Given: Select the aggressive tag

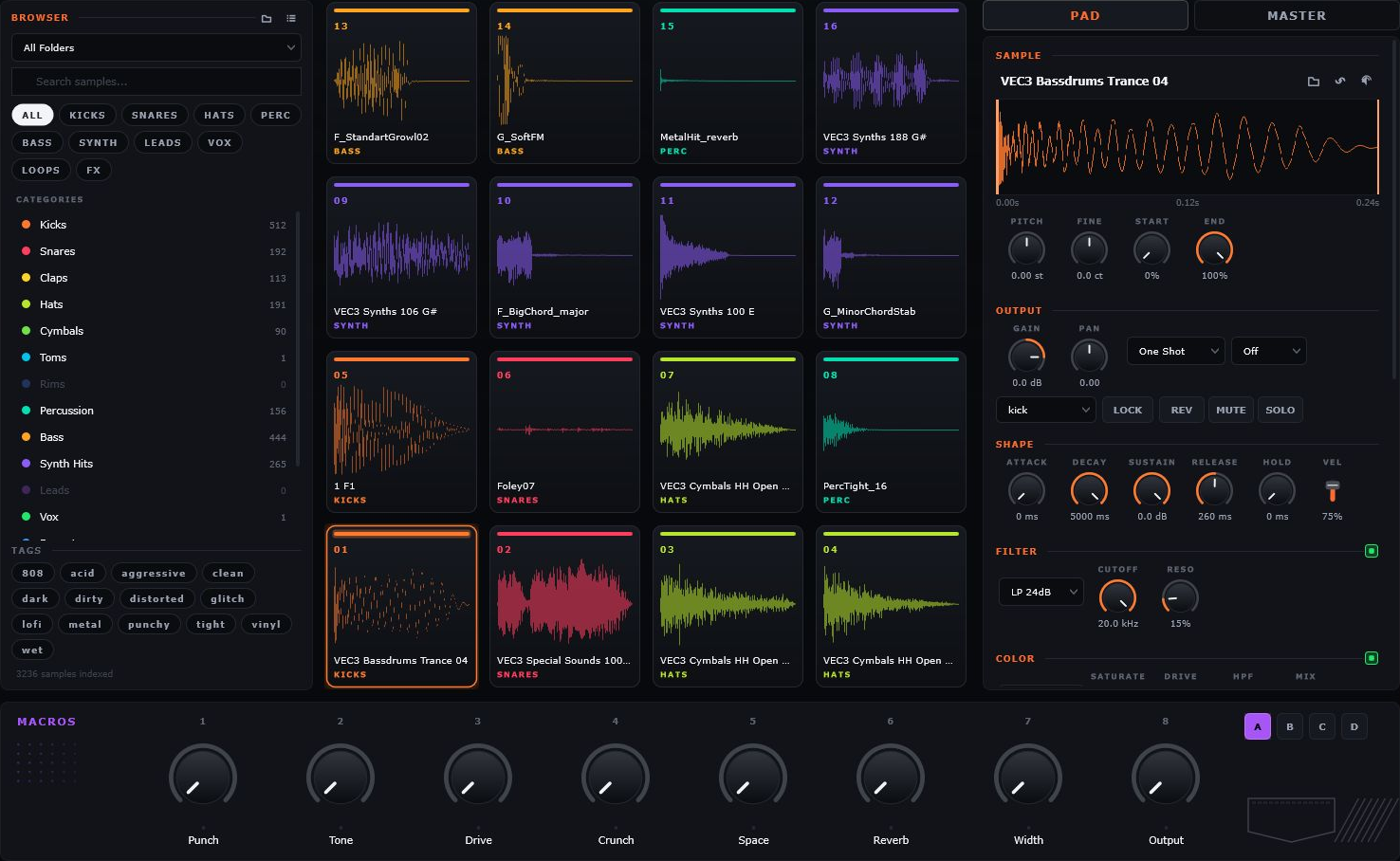Looking at the screenshot, I should click(154, 573).
